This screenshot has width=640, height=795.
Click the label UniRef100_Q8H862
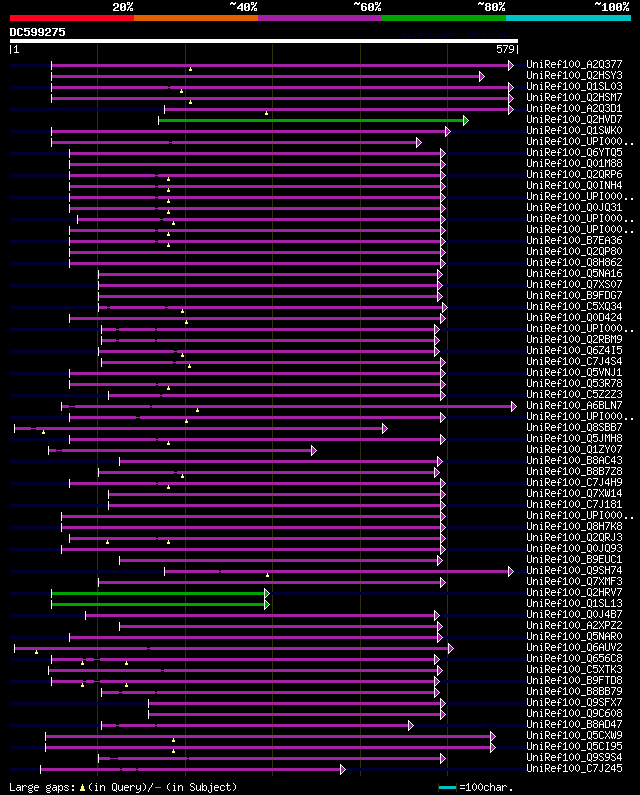click(x=574, y=263)
